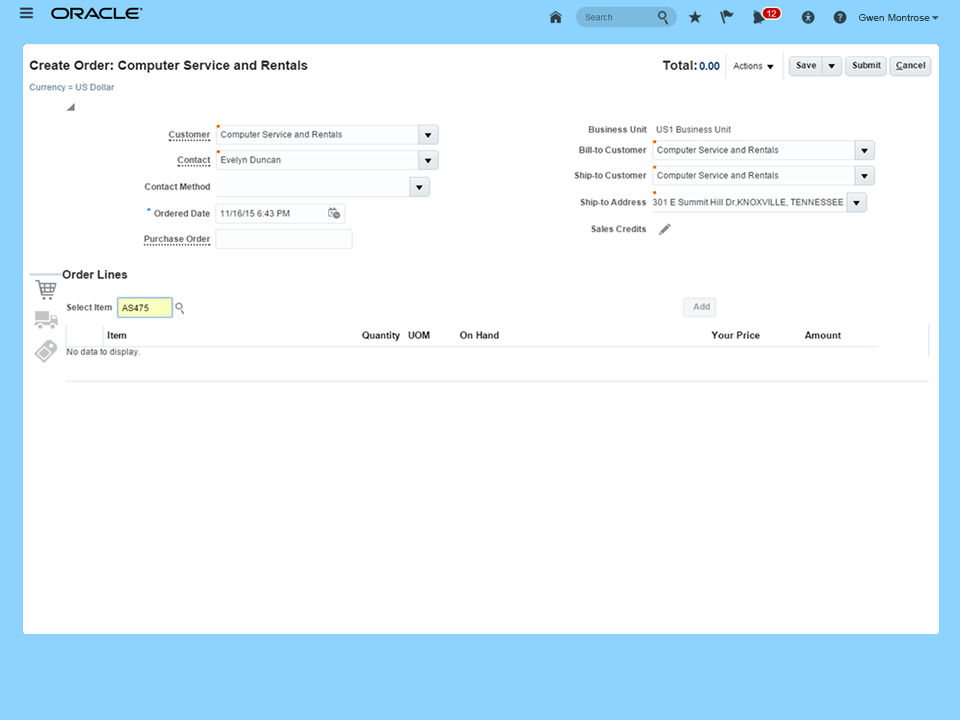Expand the Ship-to Customer dropdown
The width and height of the screenshot is (960, 720).
pyautogui.click(x=864, y=176)
